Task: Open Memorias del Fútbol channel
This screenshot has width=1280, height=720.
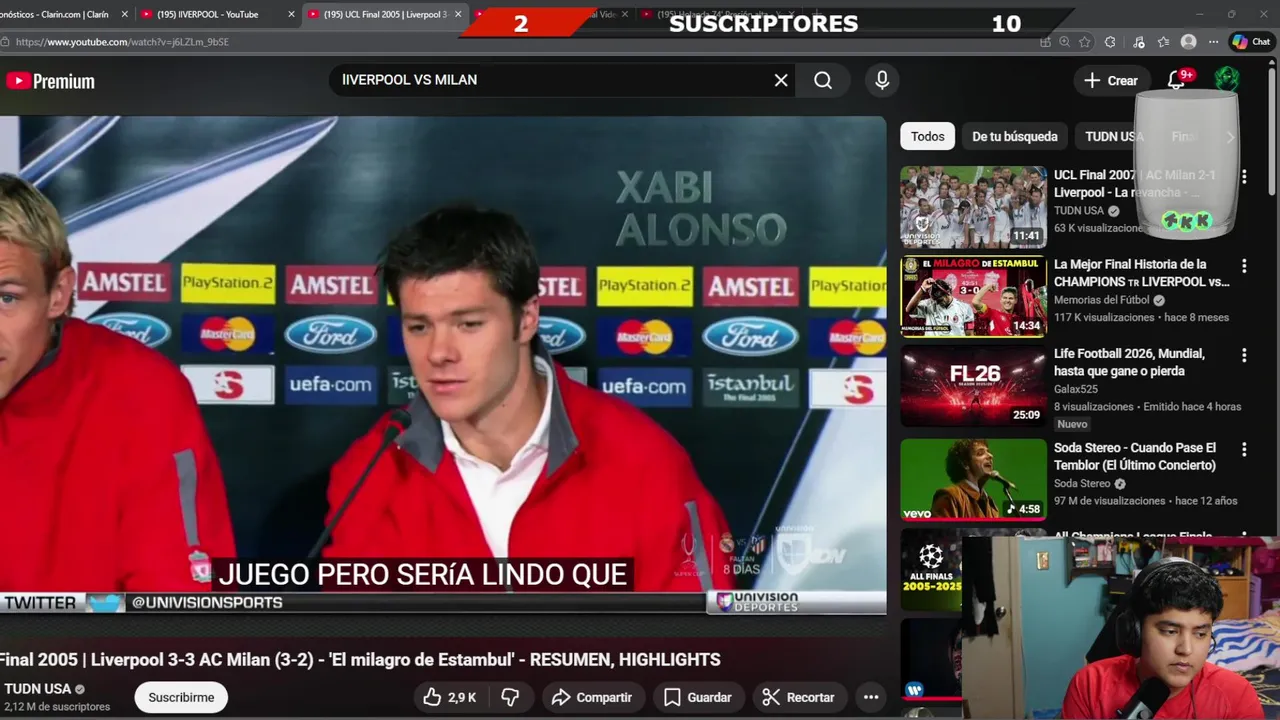Action: click(1101, 300)
